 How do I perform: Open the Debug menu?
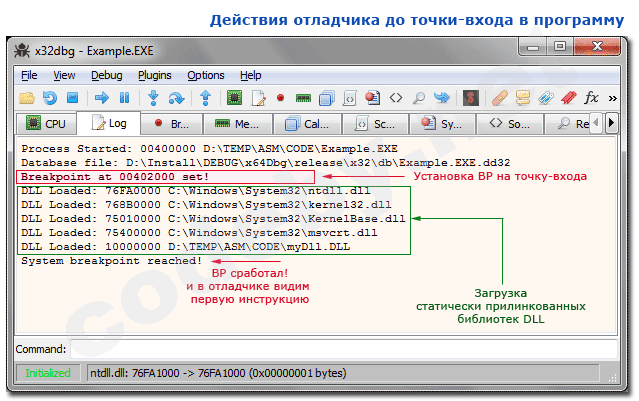106,75
